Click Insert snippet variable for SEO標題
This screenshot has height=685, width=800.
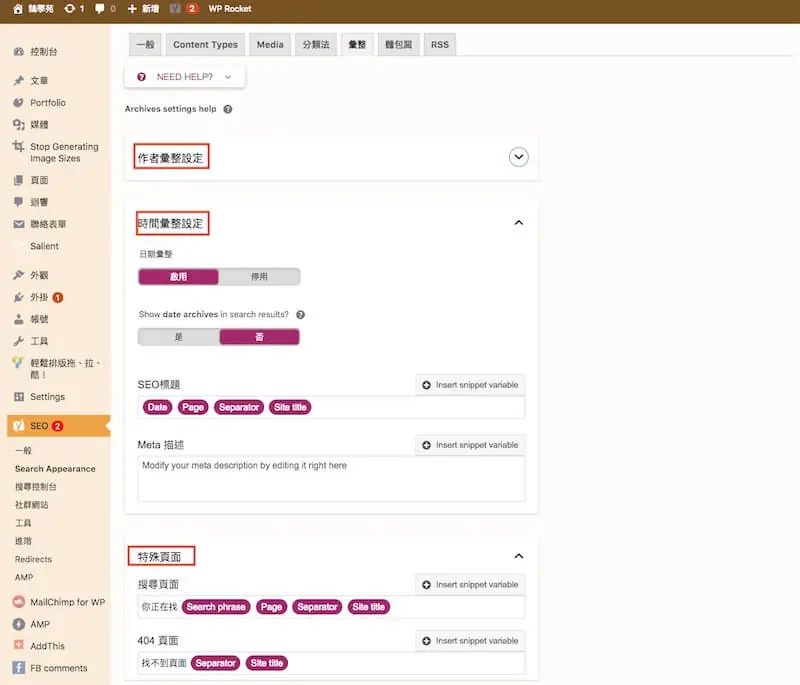(470, 385)
